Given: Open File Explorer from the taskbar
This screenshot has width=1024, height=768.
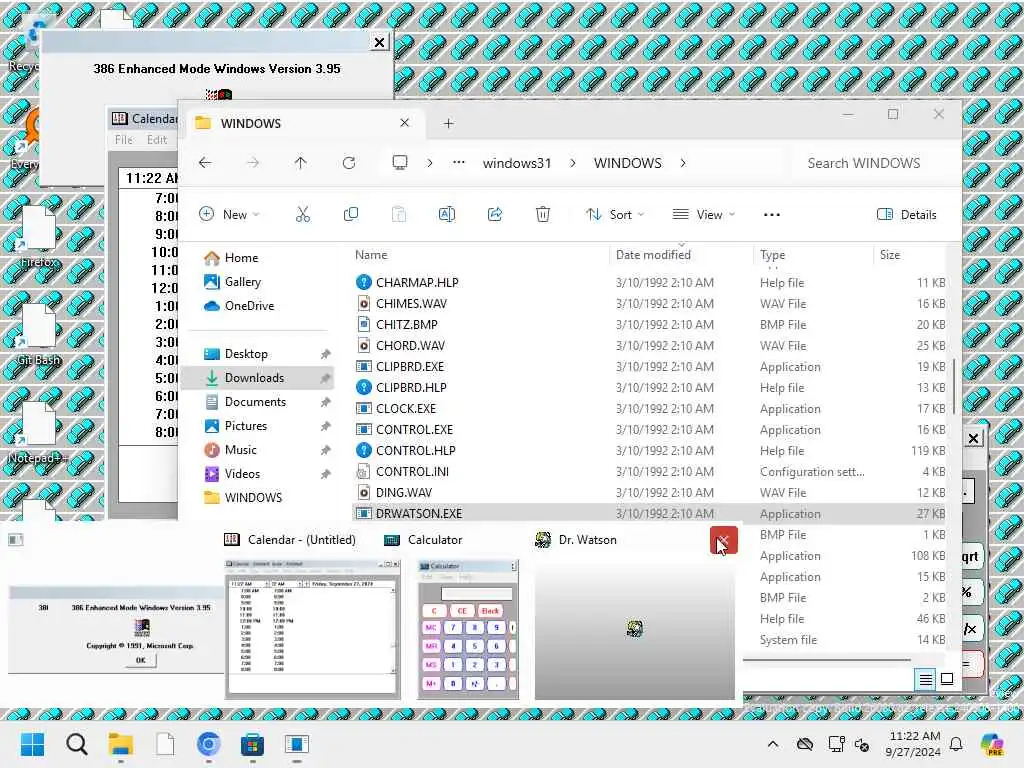Looking at the screenshot, I should pyautogui.click(x=121, y=744).
